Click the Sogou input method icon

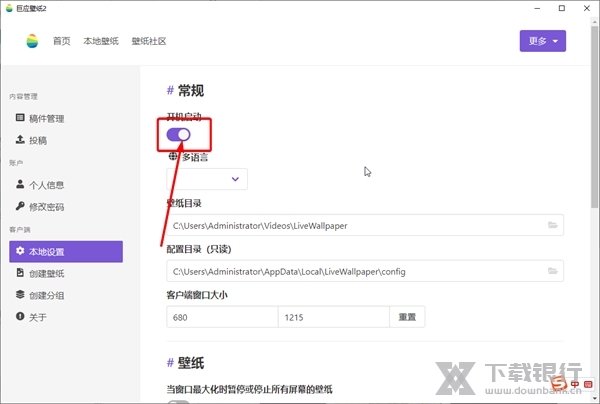pyautogui.click(x=559, y=383)
